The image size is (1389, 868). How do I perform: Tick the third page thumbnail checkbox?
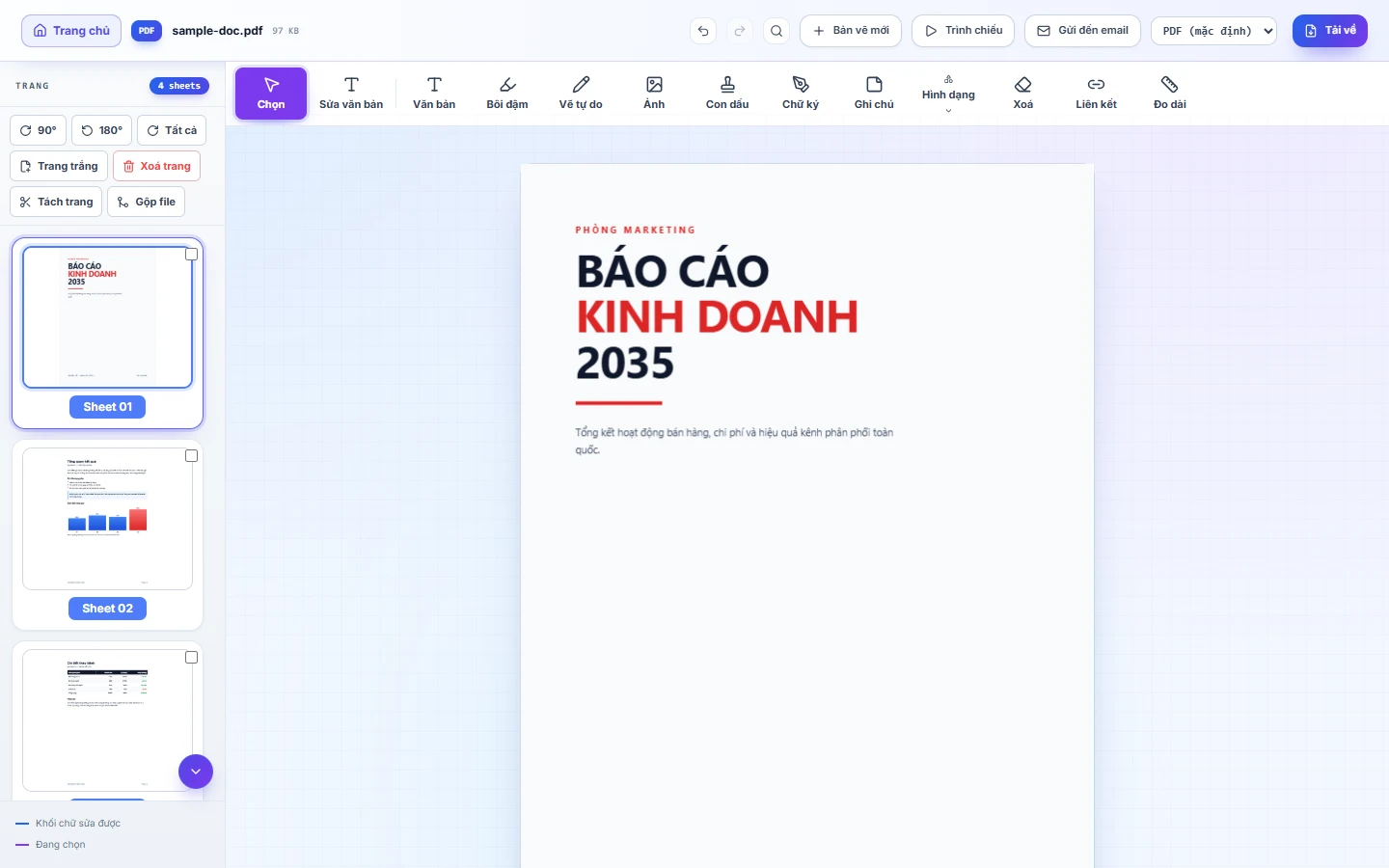click(x=191, y=658)
